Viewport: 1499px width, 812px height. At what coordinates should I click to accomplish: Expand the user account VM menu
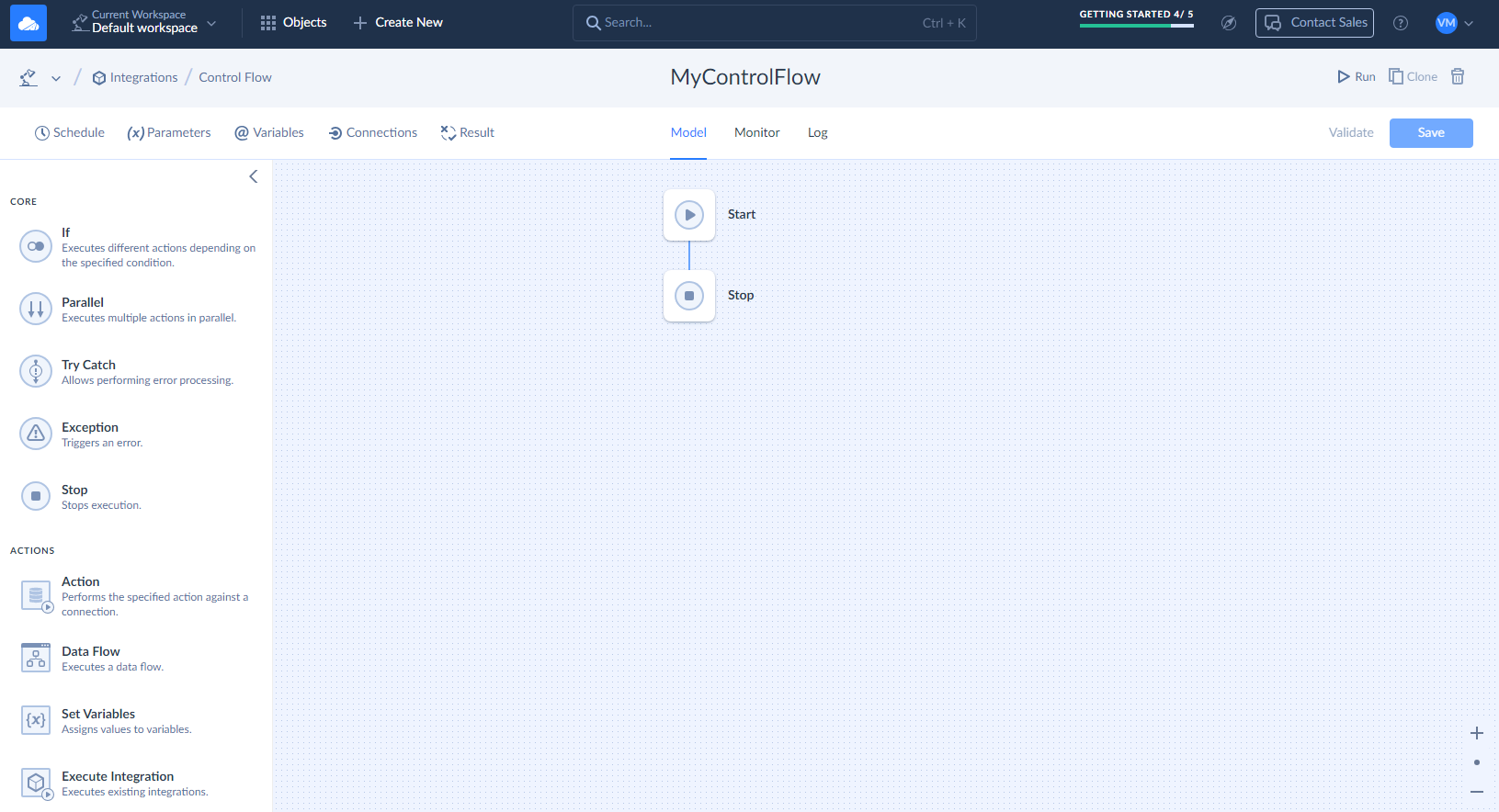pos(1454,23)
